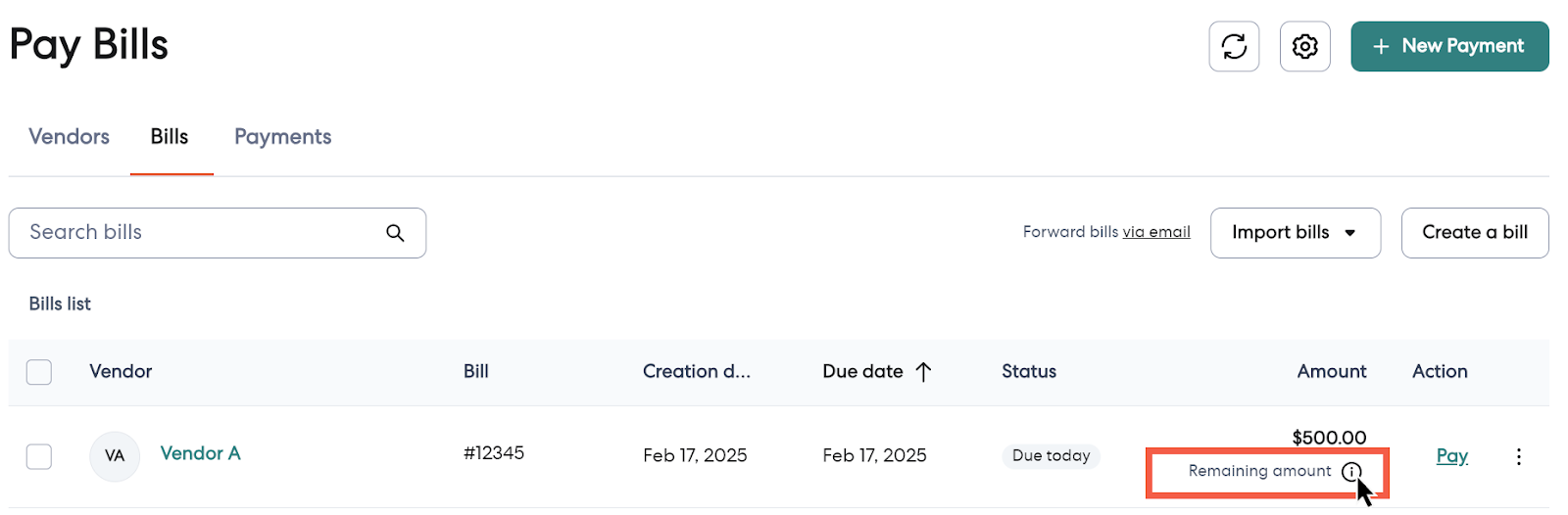
Task: Click the Create a bill button
Action: coord(1474,233)
